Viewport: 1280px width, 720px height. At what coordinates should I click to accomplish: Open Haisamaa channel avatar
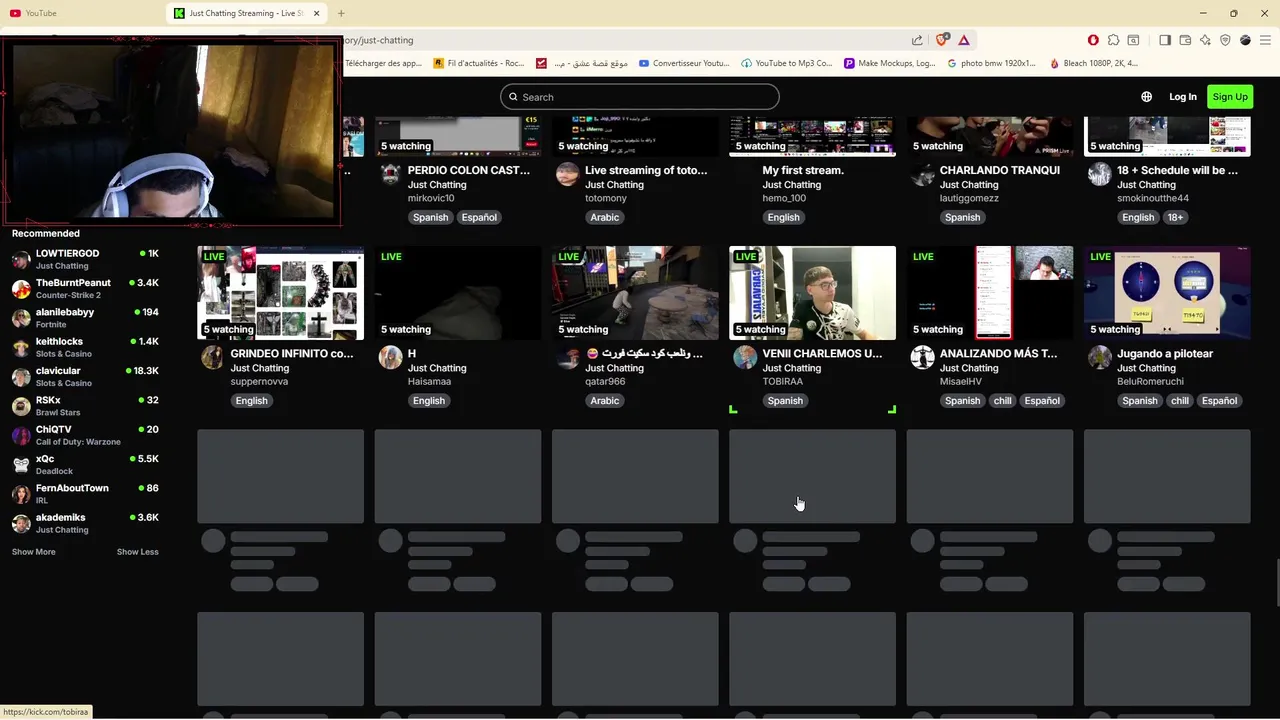pos(390,357)
